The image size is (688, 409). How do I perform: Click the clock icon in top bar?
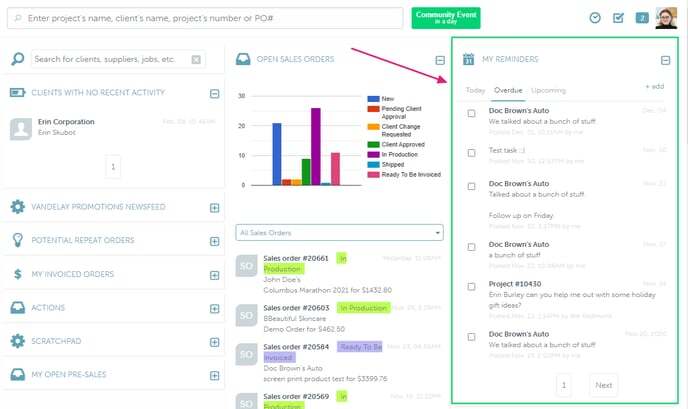[x=595, y=18]
